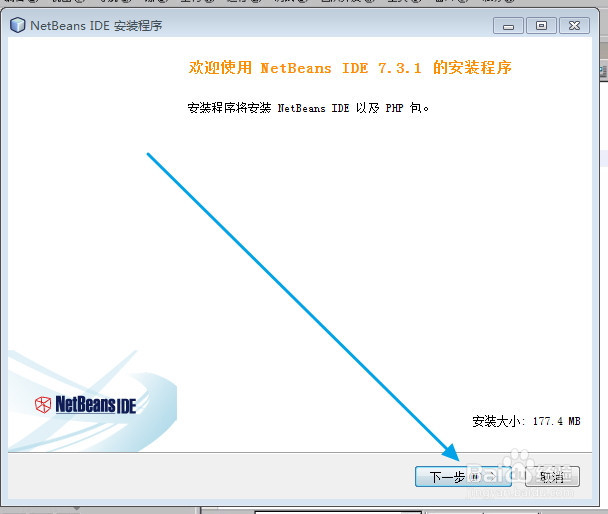Click the text 安装程序将安装 NetBeans IDE 以及 PHP 包
The image size is (608, 514).
(308, 108)
